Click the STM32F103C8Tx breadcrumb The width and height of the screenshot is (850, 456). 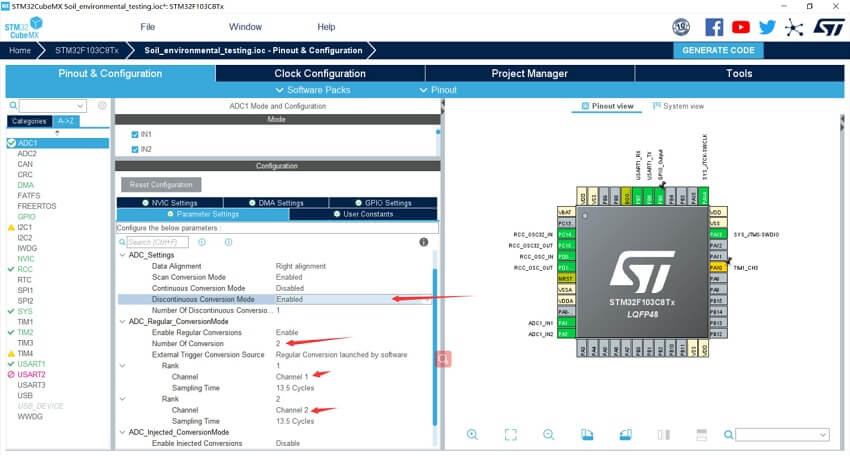point(87,50)
